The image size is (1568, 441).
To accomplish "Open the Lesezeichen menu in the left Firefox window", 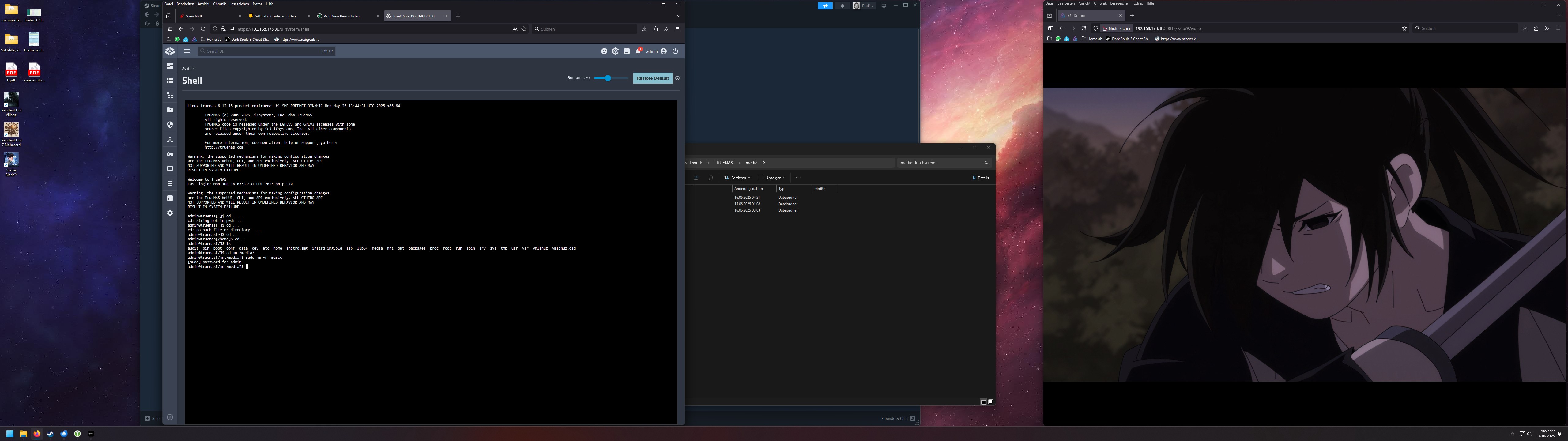I will pos(239,4).
